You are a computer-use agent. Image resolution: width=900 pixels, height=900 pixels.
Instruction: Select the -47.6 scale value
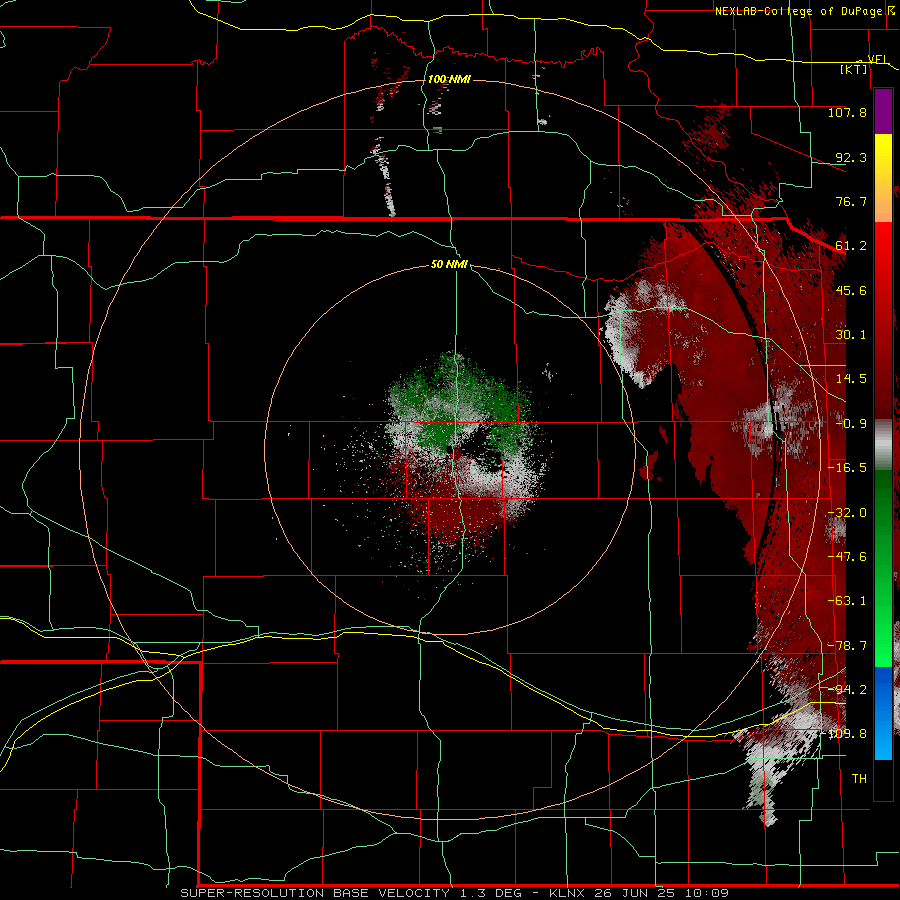847,557
